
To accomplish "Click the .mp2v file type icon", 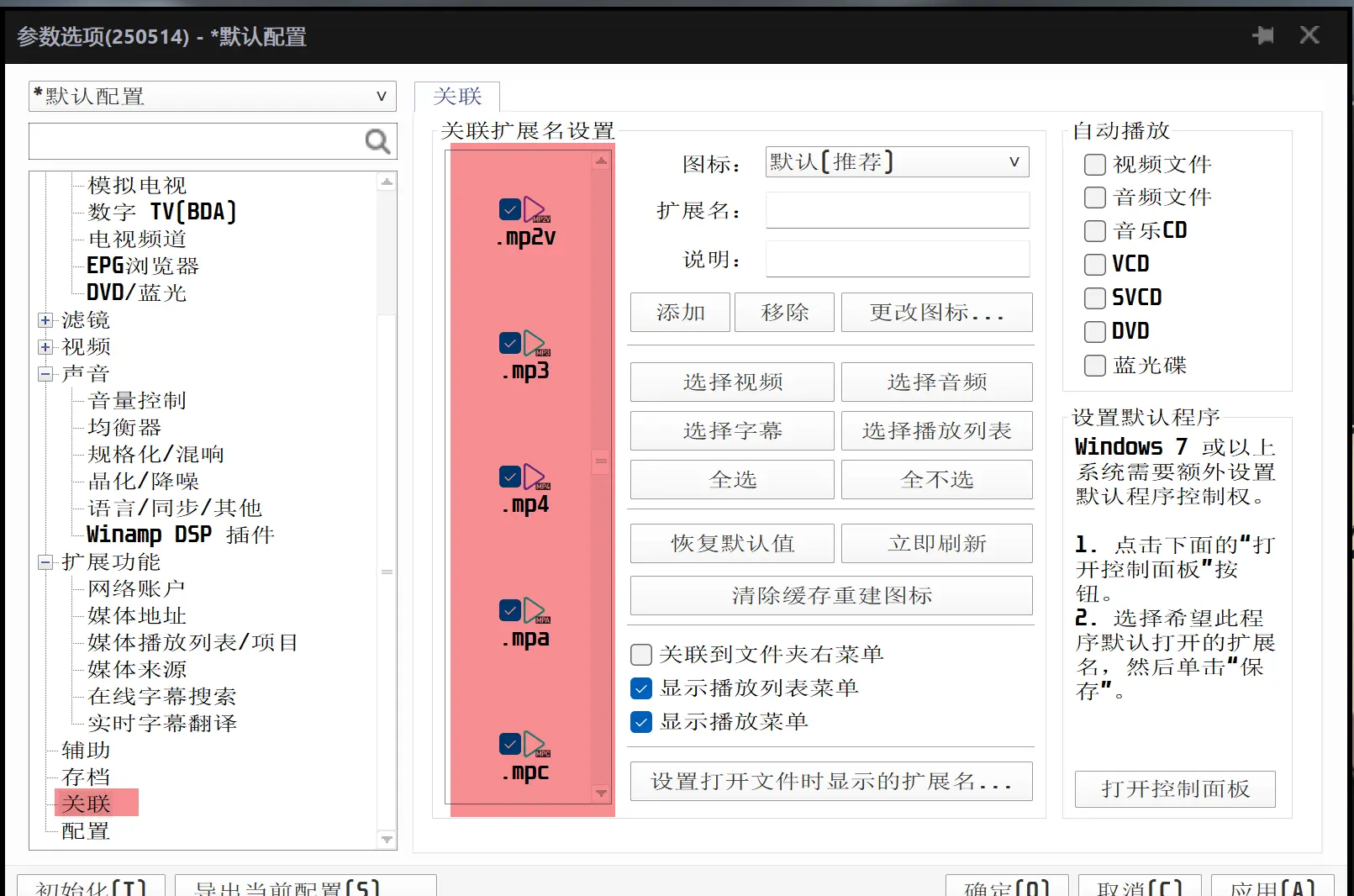I will click(537, 209).
